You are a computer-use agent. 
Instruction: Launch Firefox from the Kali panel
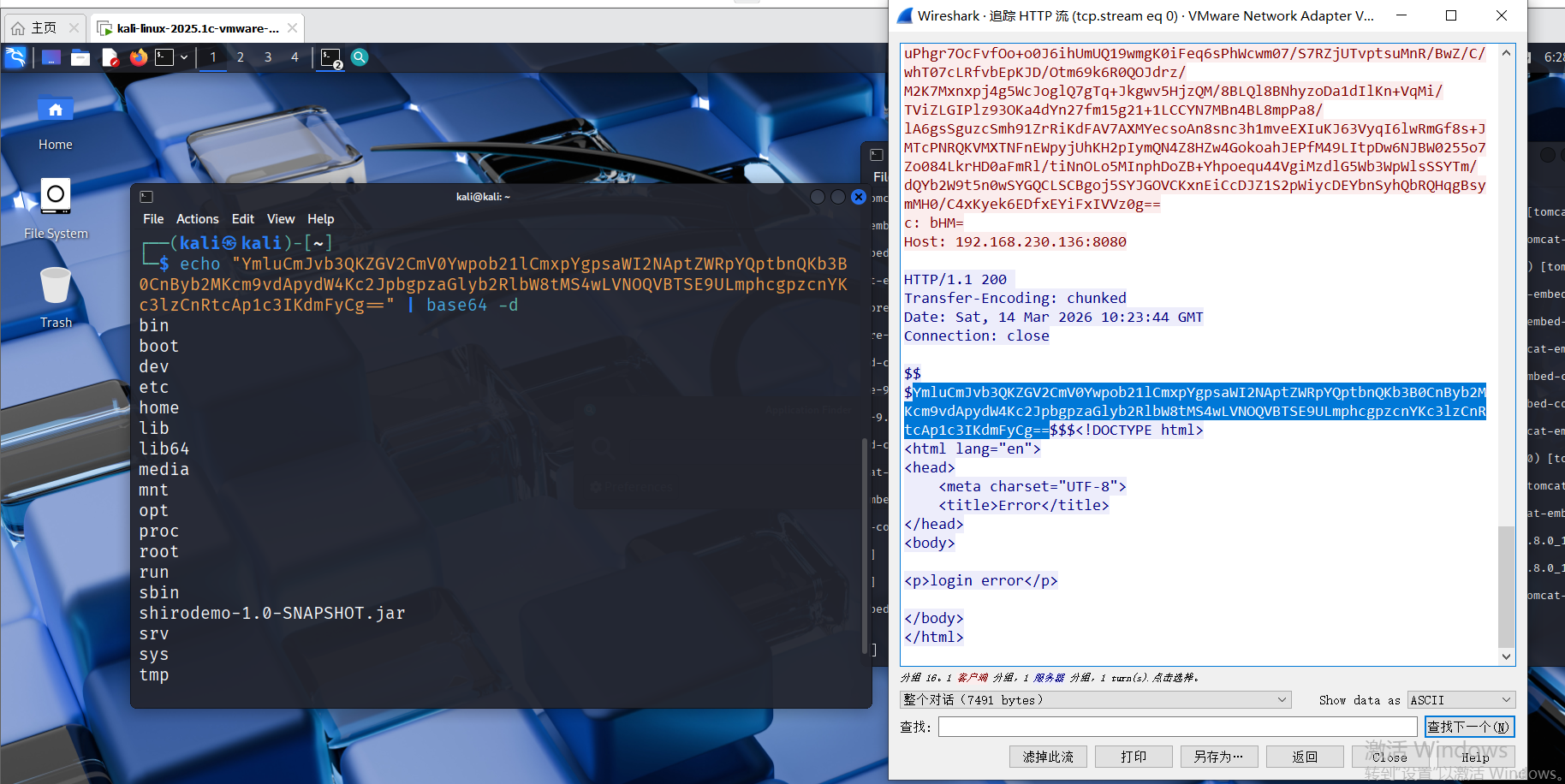point(138,57)
